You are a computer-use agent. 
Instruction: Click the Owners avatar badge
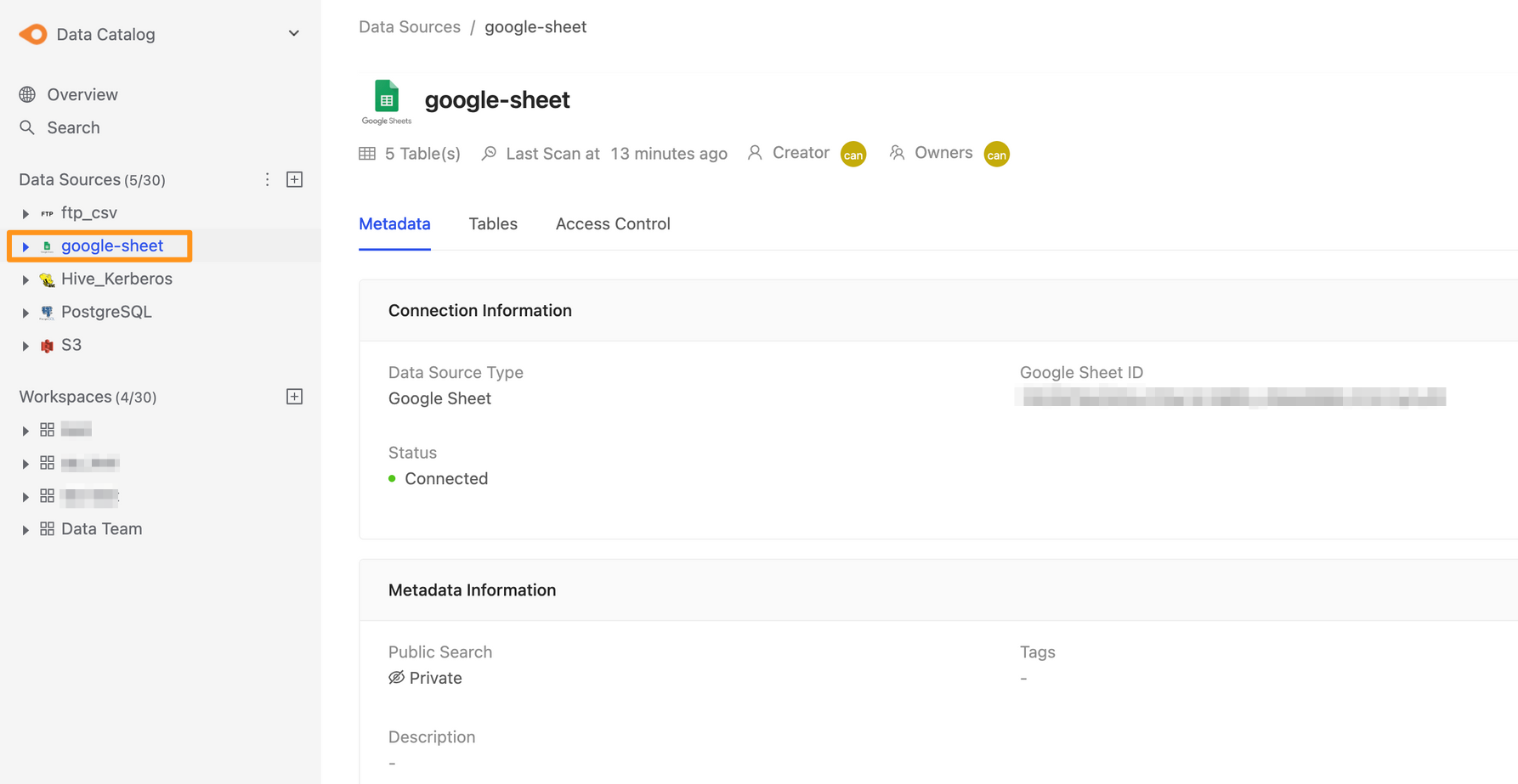click(x=996, y=154)
